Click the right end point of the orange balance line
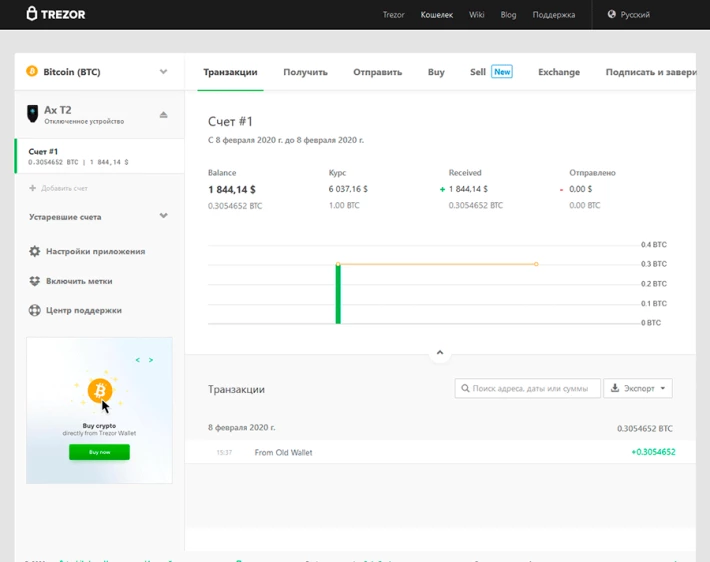The image size is (710, 562). [x=536, y=264]
